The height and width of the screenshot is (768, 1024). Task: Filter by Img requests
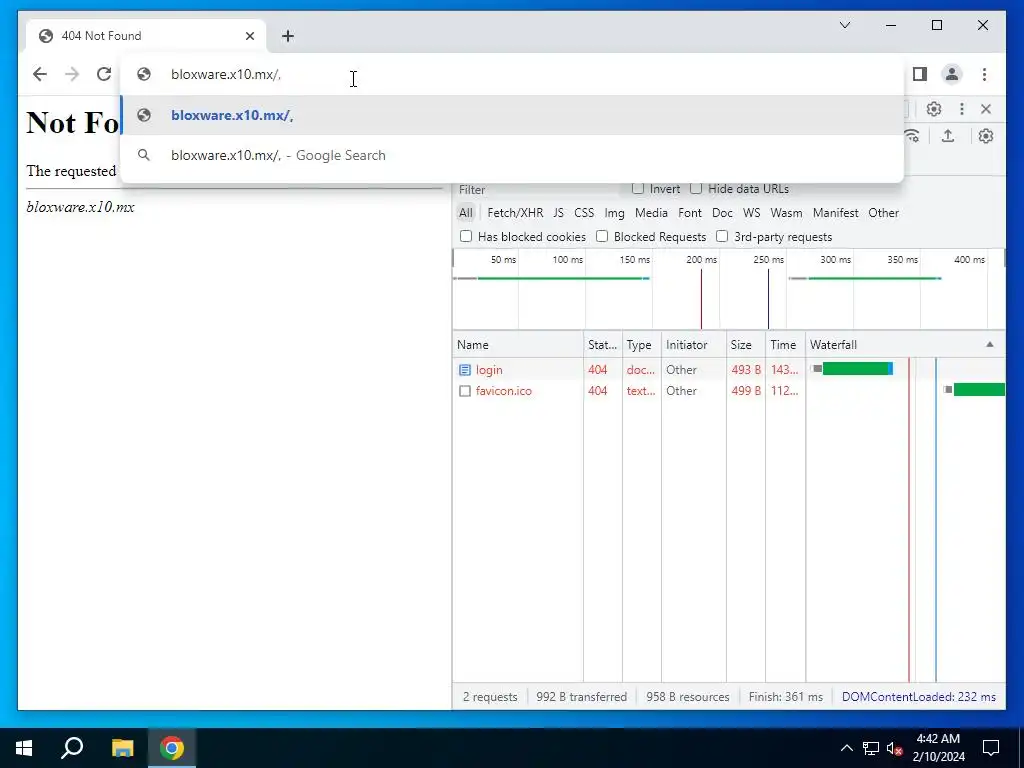point(615,213)
